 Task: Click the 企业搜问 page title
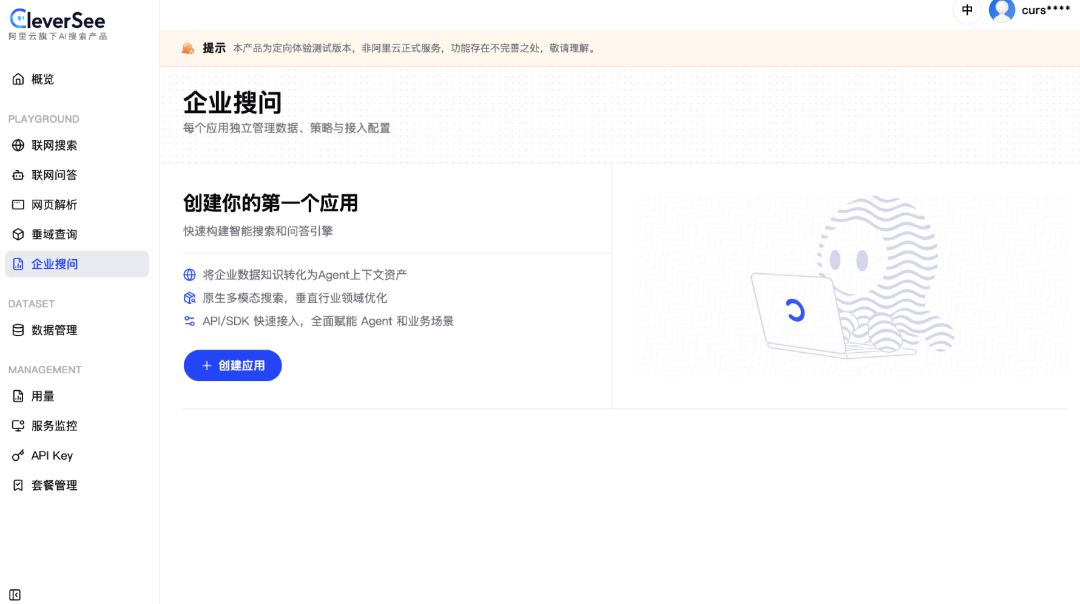pos(232,103)
